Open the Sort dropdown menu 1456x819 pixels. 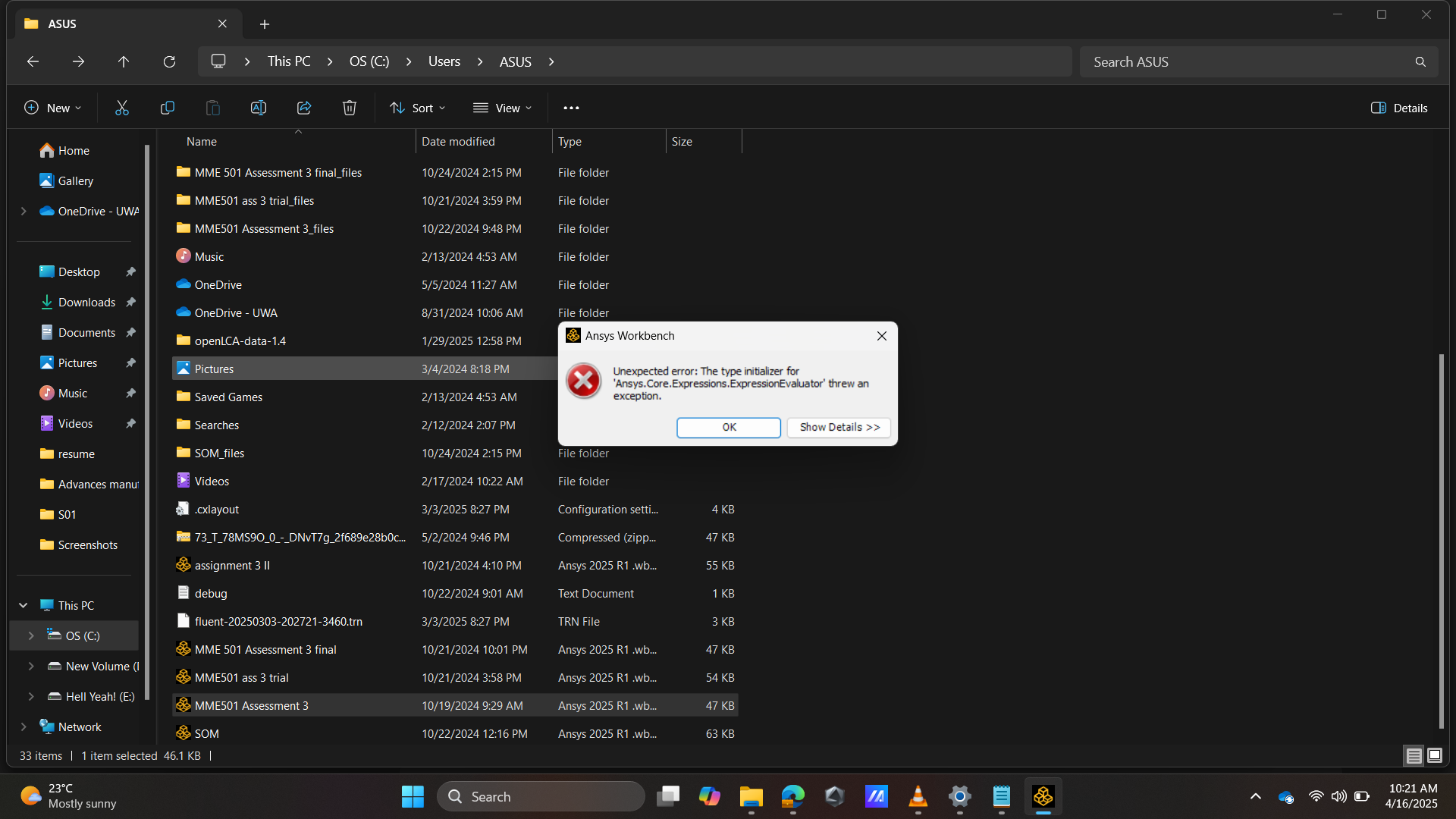coord(418,108)
